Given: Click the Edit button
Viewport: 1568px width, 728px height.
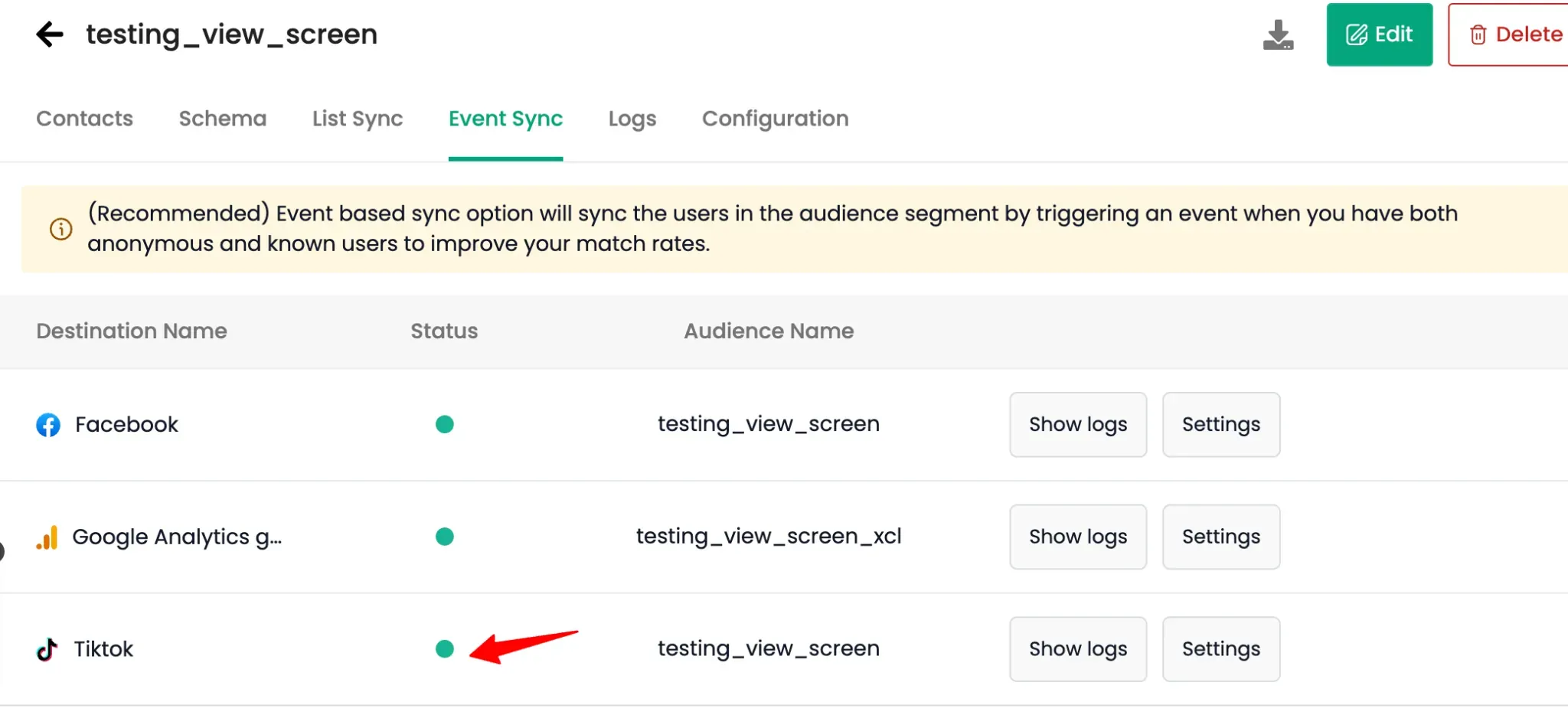Looking at the screenshot, I should coord(1380,34).
